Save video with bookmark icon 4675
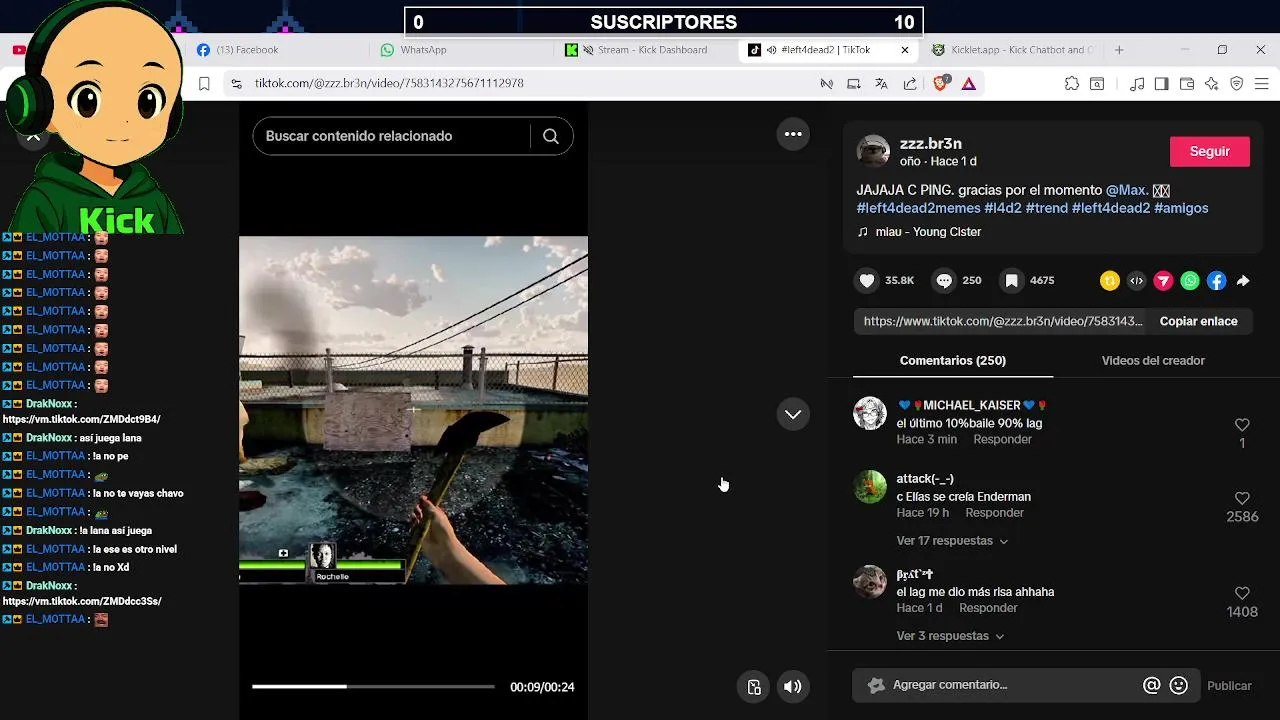Screen dimensions: 1280x720 click(1011, 281)
